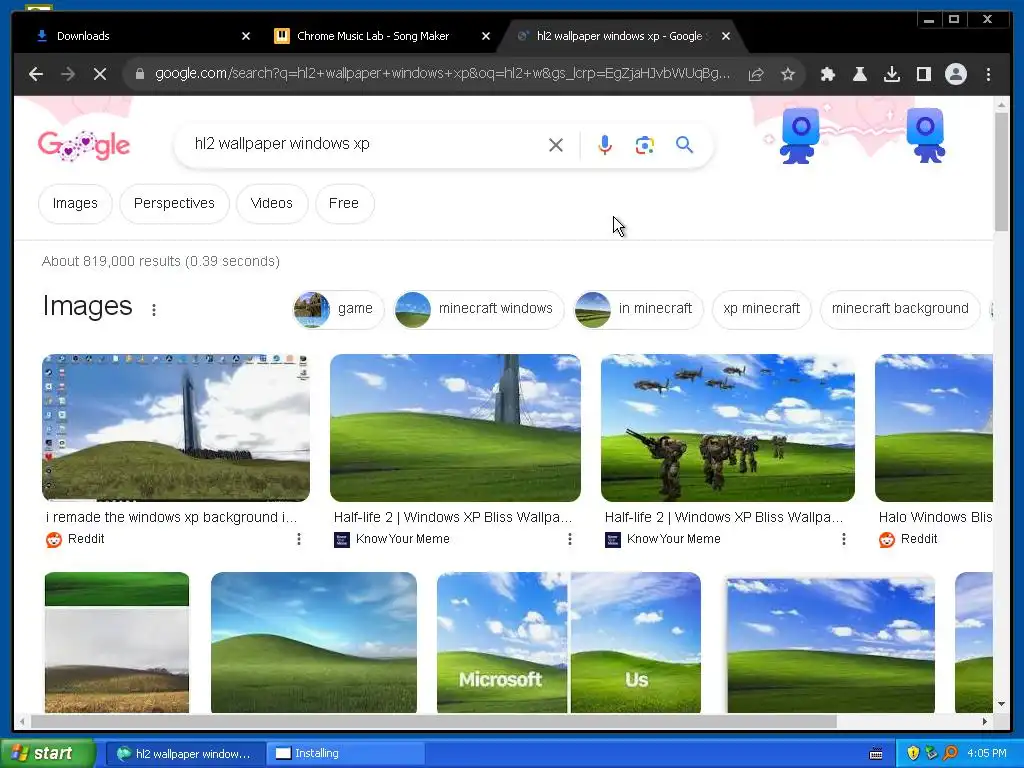This screenshot has height=768, width=1024.
Task: Open 'i remade the windows xp background' link
Action: 171,517
